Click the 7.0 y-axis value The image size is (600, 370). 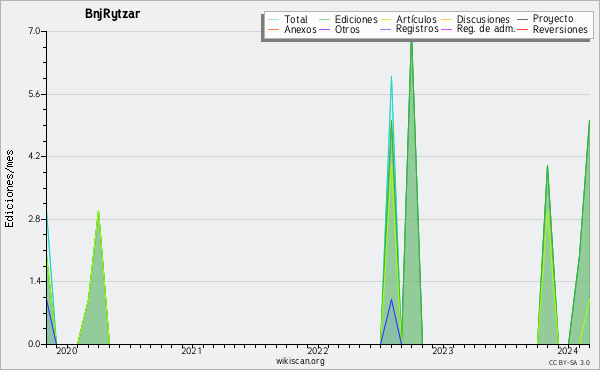click(x=34, y=31)
